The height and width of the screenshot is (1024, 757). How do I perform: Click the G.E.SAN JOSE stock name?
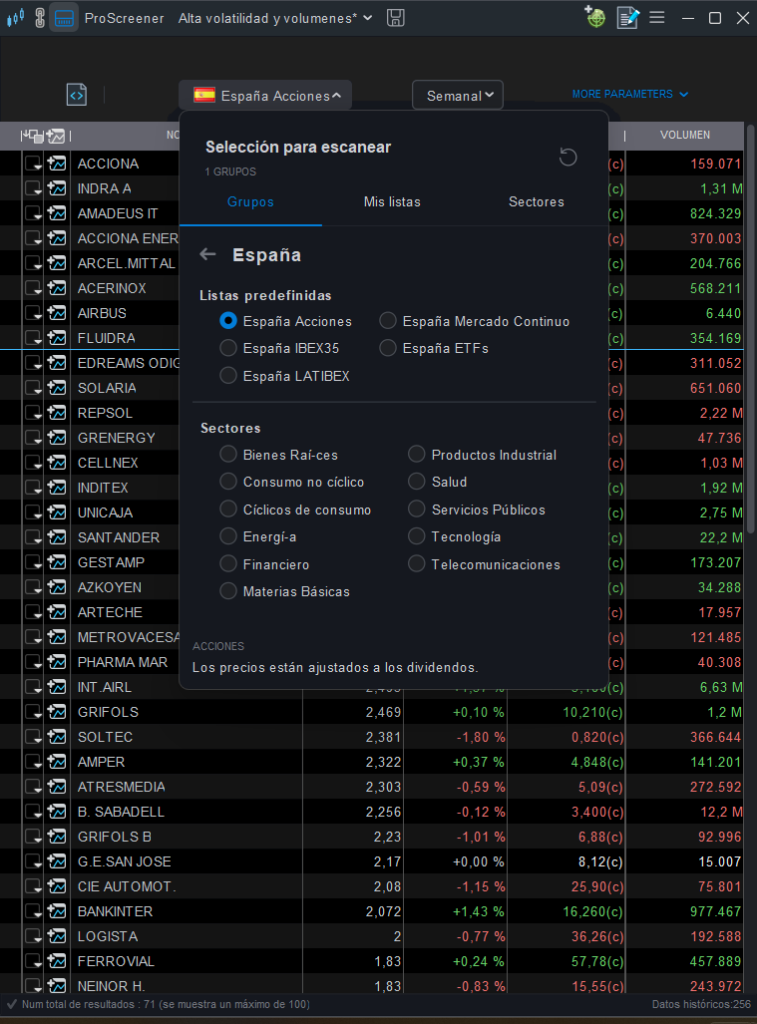[x=124, y=861]
